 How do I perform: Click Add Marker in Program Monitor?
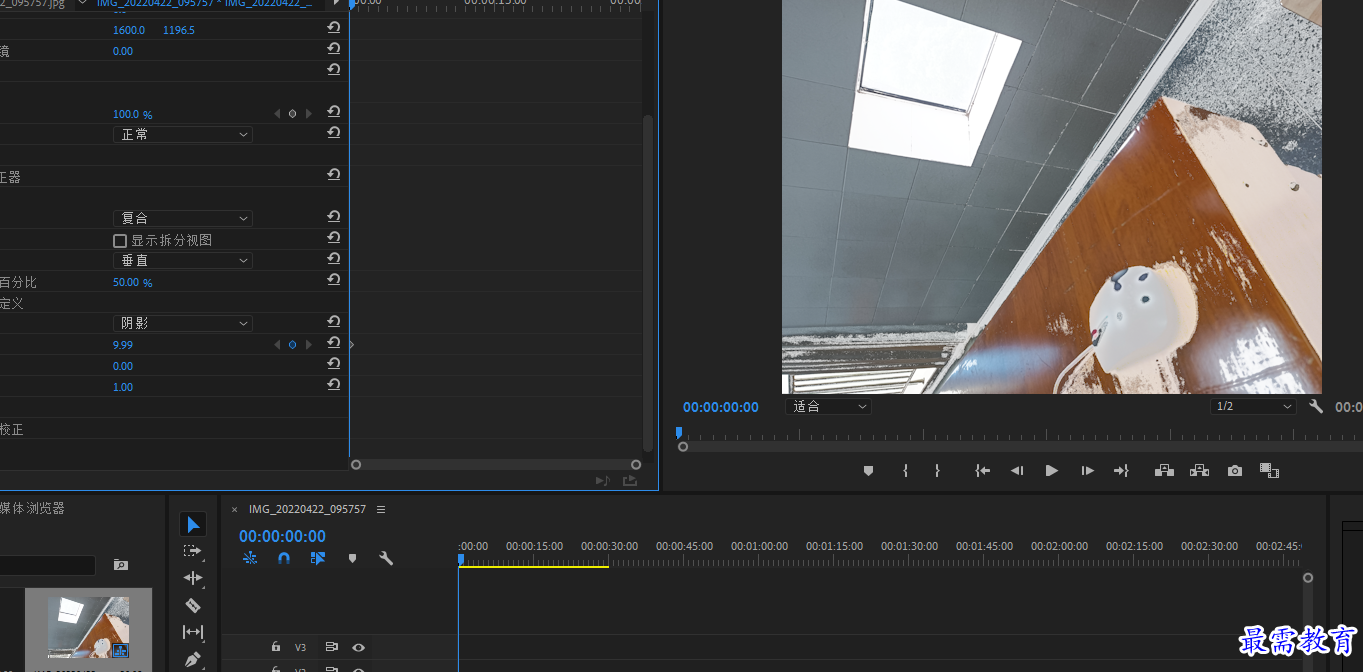point(868,471)
